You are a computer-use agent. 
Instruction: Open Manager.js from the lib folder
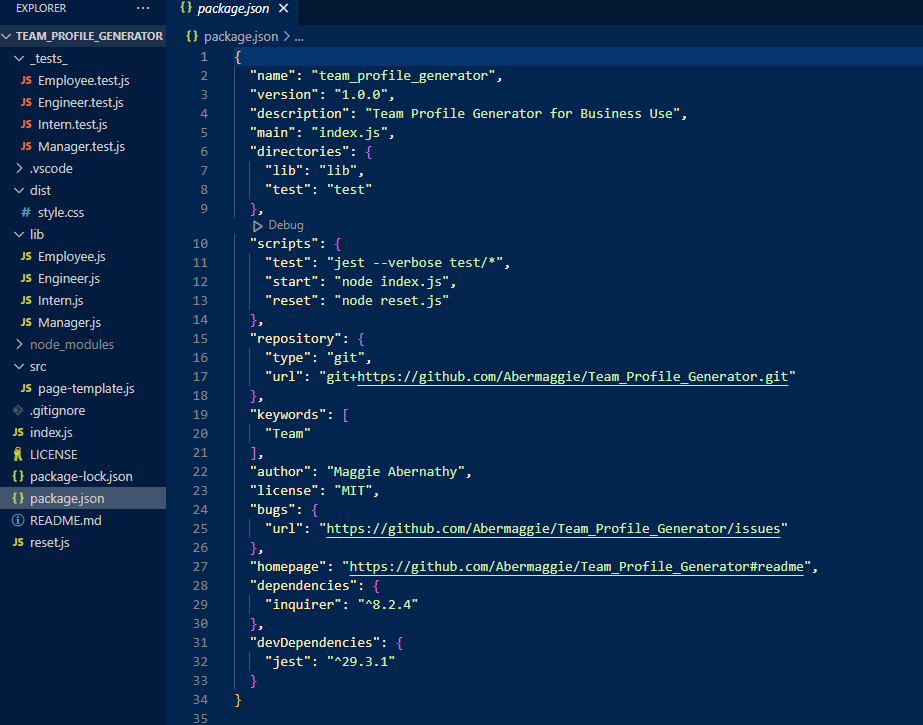[x=68, y=322]
